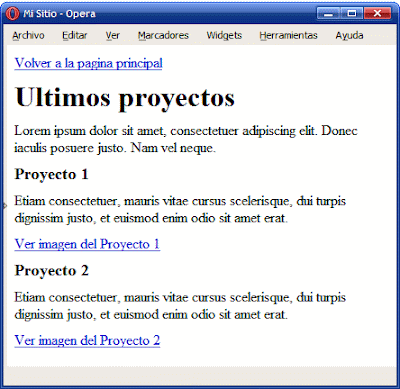Follow the Volver a la pagina principal link
The width and height of the screenshot is (400, 389).
tap(88, 63)
